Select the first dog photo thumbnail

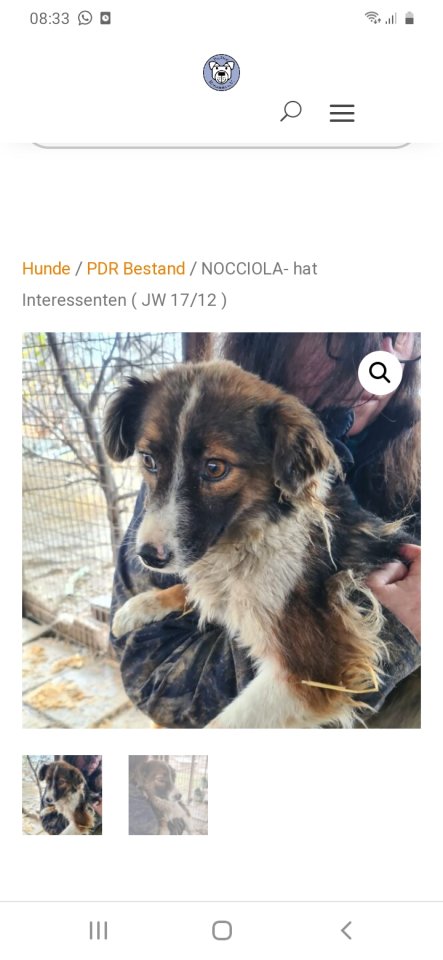[62, 795]
